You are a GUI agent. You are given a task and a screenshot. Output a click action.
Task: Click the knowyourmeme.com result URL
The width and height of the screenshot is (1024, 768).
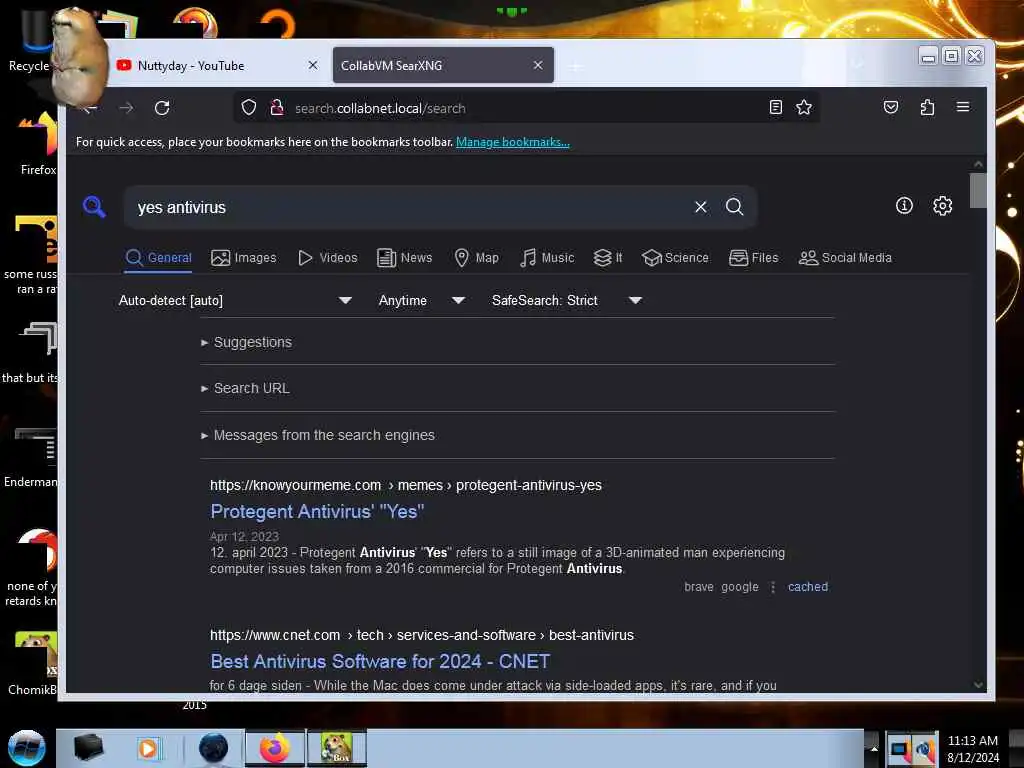click(406, 485)
